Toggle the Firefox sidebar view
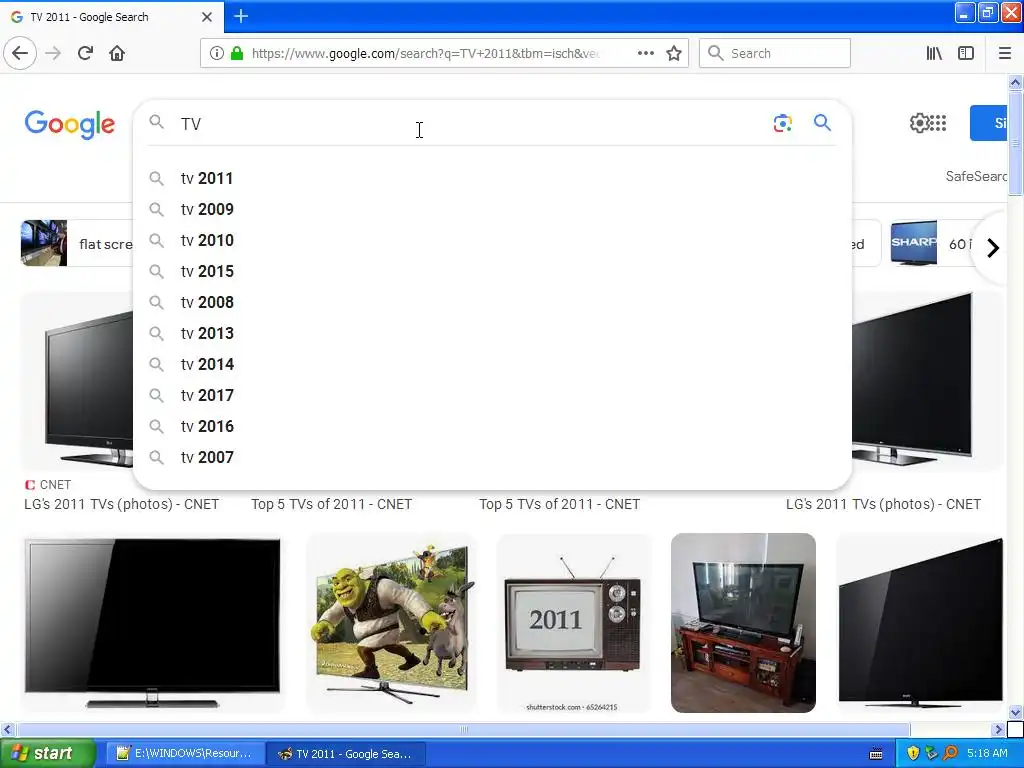1024x768 pixels. pyautogui.click(x=966, y=53)
